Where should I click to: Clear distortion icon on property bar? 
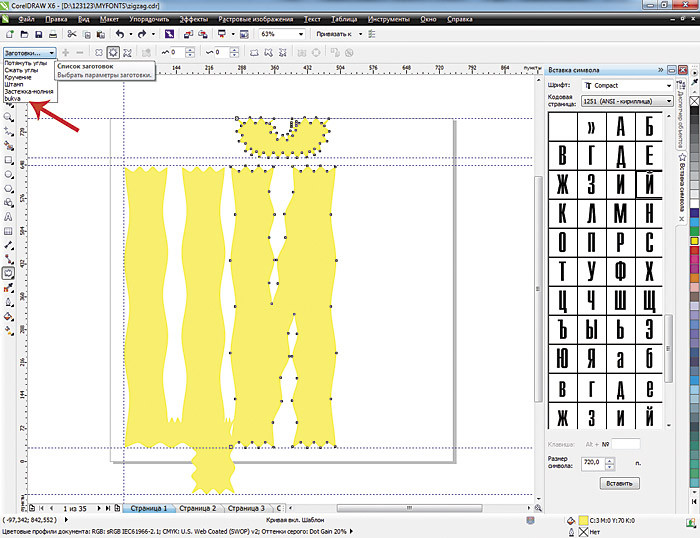(349, 53)
